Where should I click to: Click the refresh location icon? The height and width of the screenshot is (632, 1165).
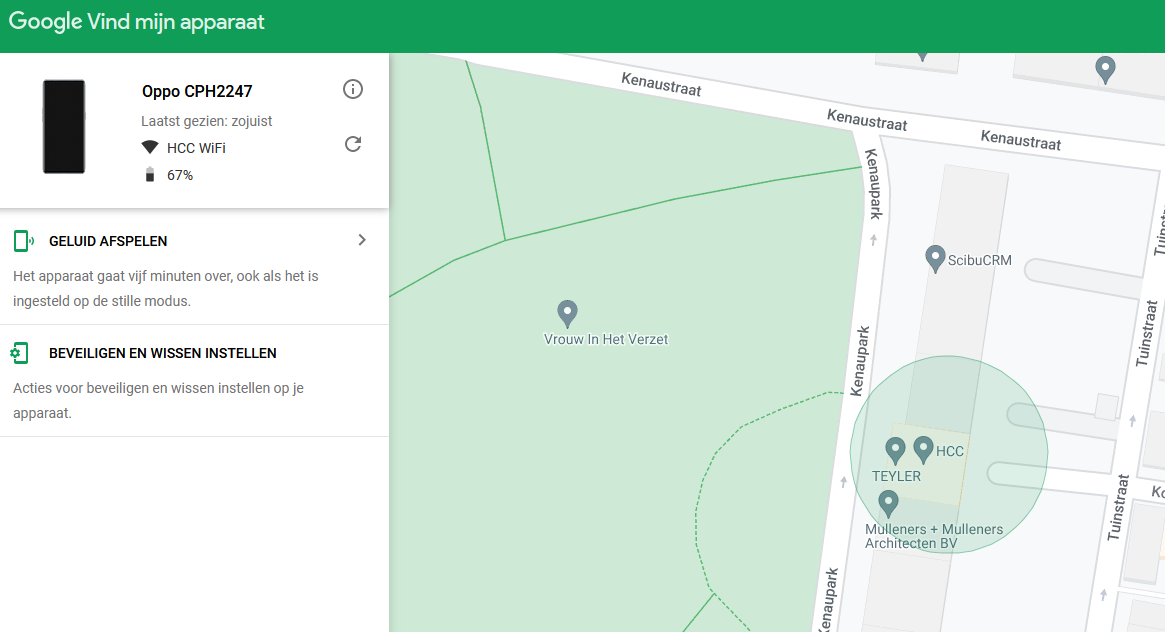point(352,144)
